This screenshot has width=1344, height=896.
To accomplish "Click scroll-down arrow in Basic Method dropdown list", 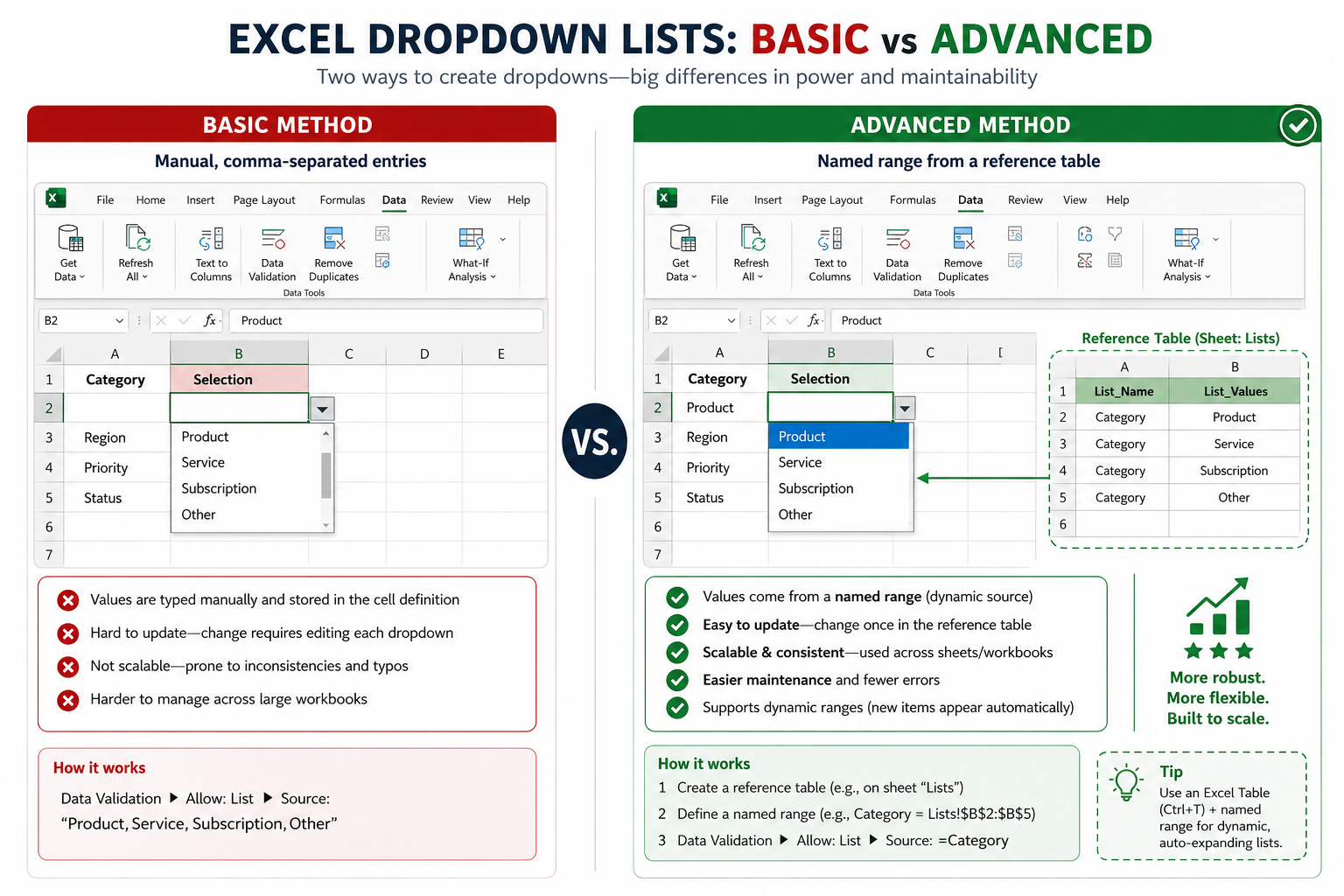I will [x=326, y=525].
